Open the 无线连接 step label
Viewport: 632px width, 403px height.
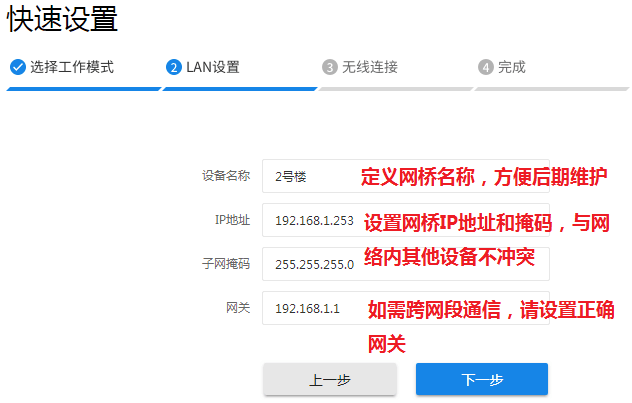[369, 67]
